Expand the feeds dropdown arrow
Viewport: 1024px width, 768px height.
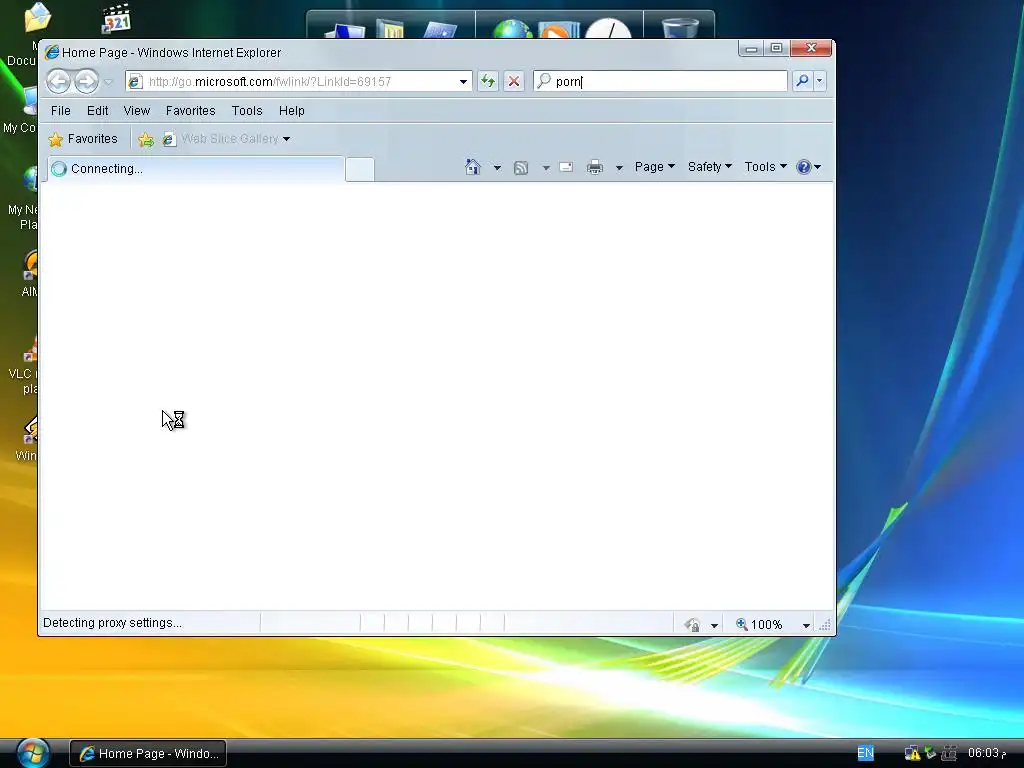[546, 168]
